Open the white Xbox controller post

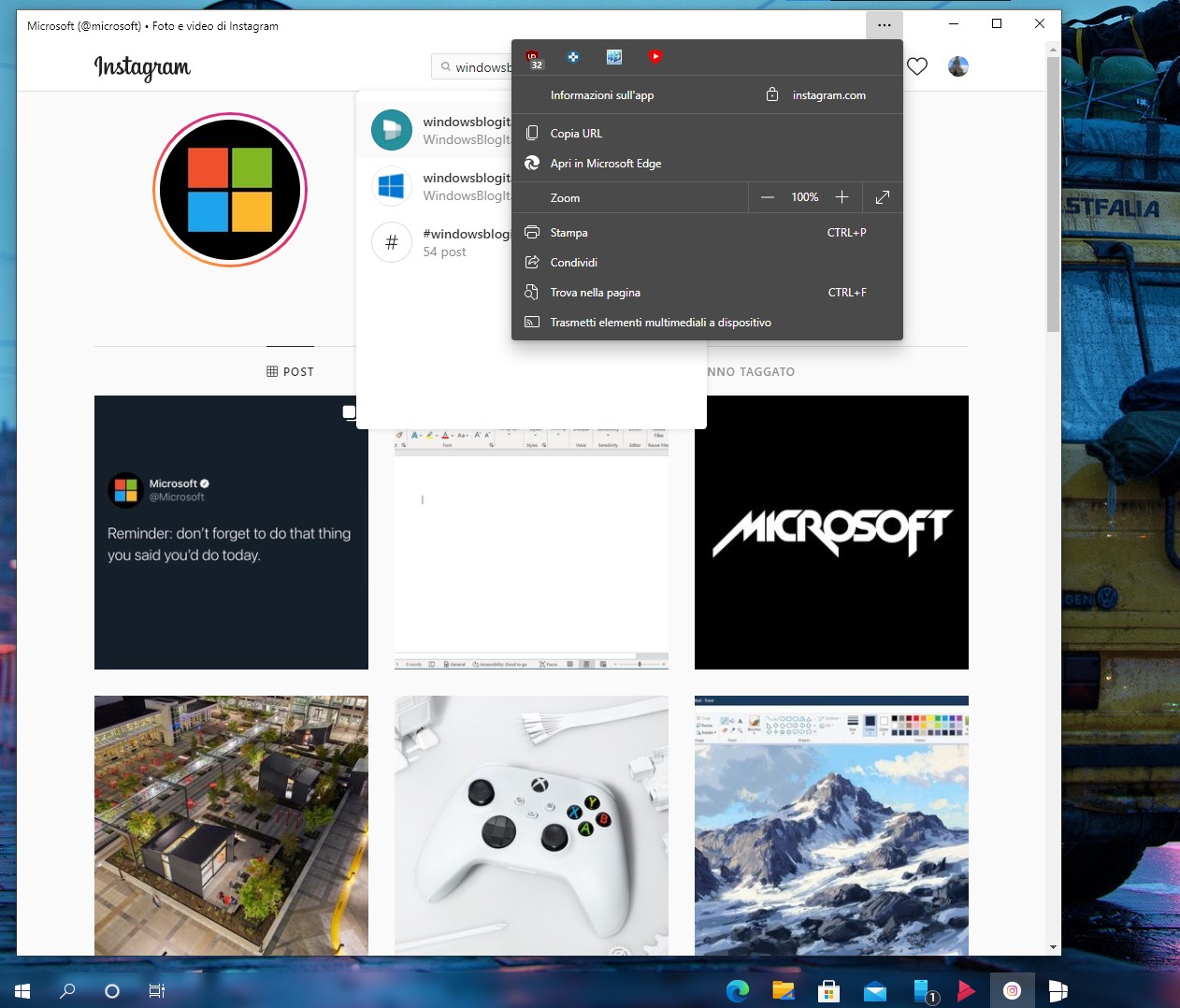(531, 826)
